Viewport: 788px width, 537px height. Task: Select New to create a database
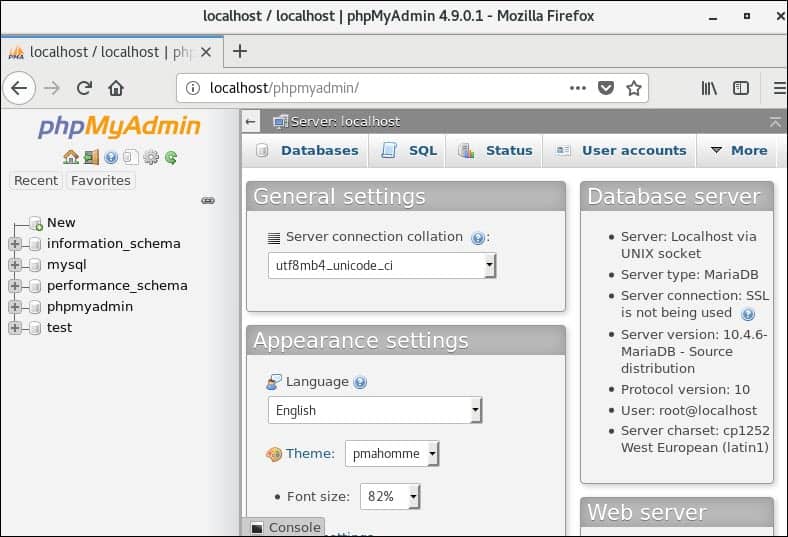click(x=61, y=223)
